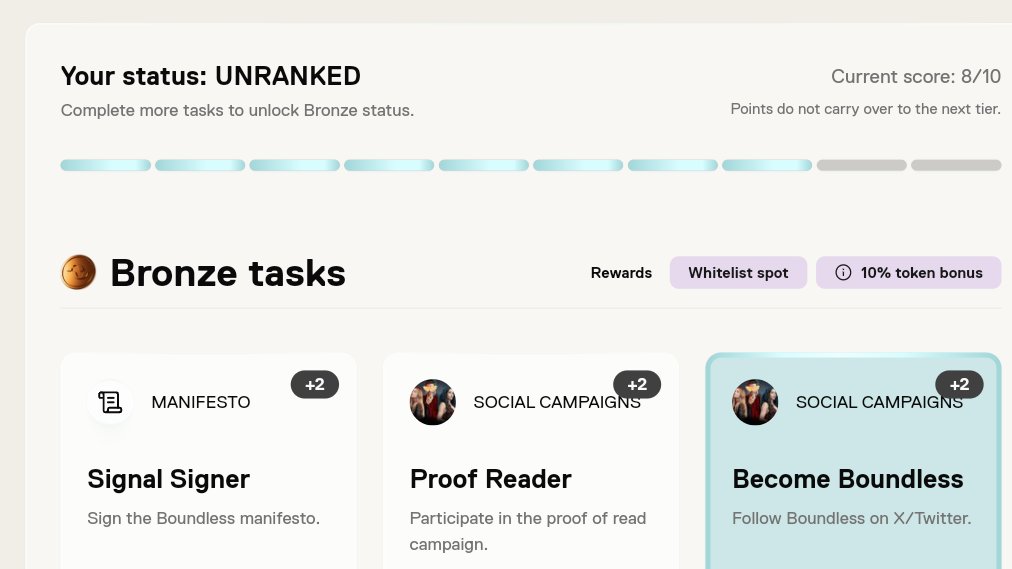Click the +2 badge on Signal Signer card
1012x569 pixels.
tap(315, 384)
